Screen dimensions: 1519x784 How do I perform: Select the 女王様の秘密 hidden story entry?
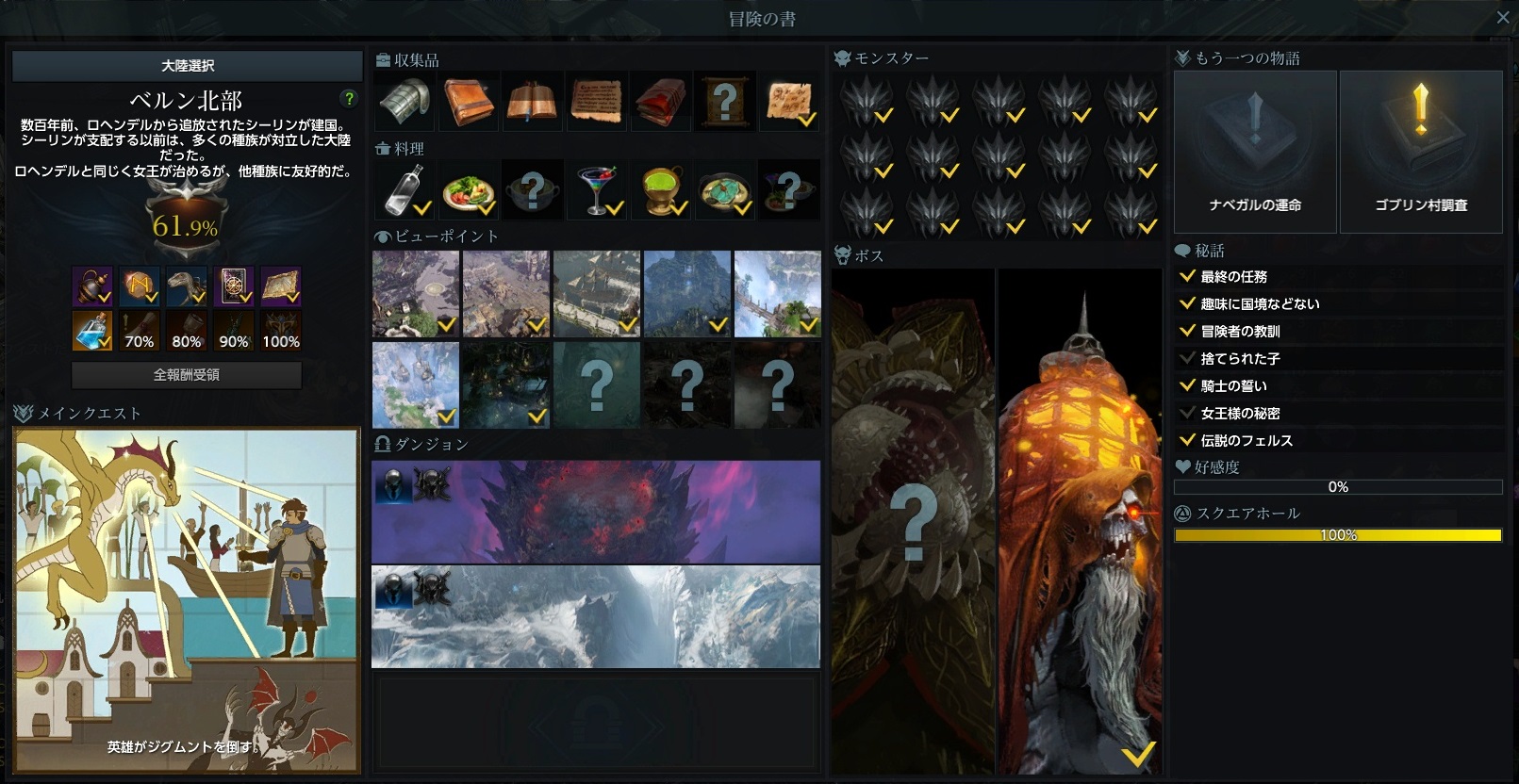pos(1339,414)
